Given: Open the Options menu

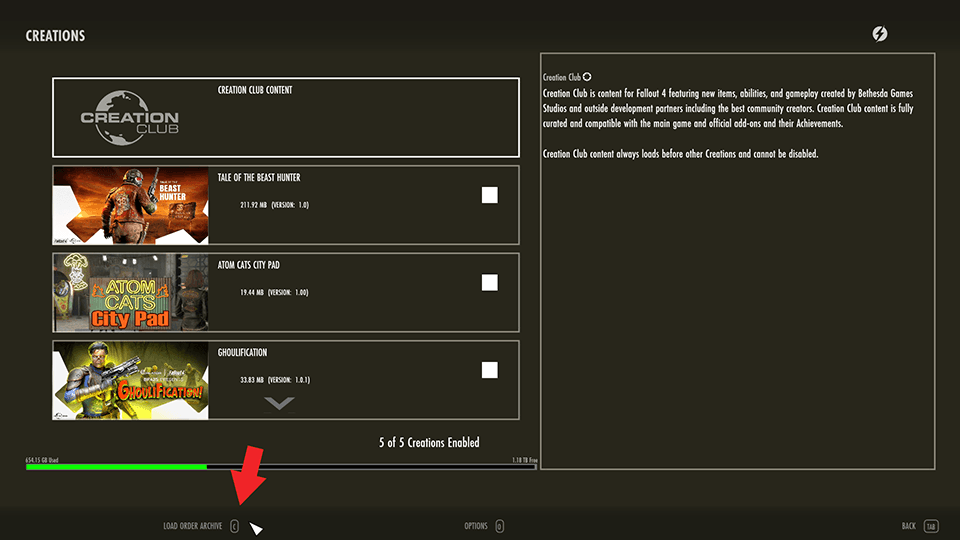Looking at the screenshot, I should click(475, 526).
